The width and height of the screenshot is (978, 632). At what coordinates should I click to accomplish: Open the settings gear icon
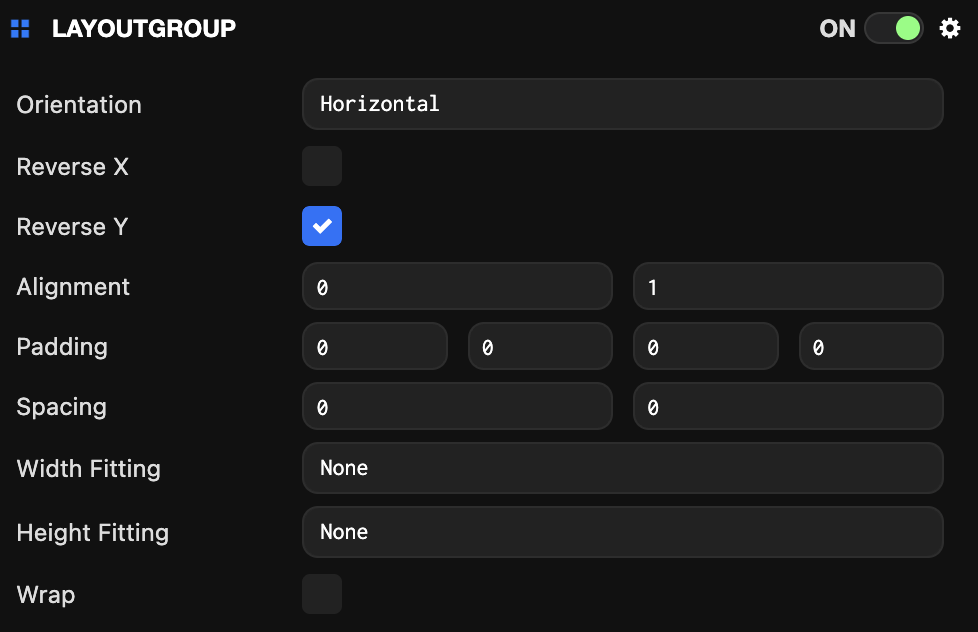[949, 28]
